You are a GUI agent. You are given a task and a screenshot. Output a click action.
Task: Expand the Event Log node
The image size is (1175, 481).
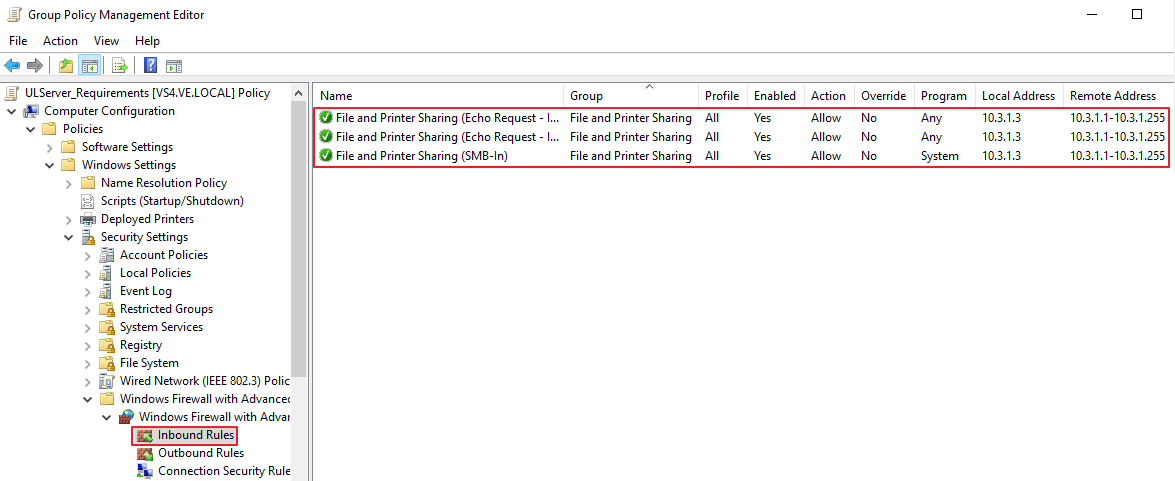point(88,291)
